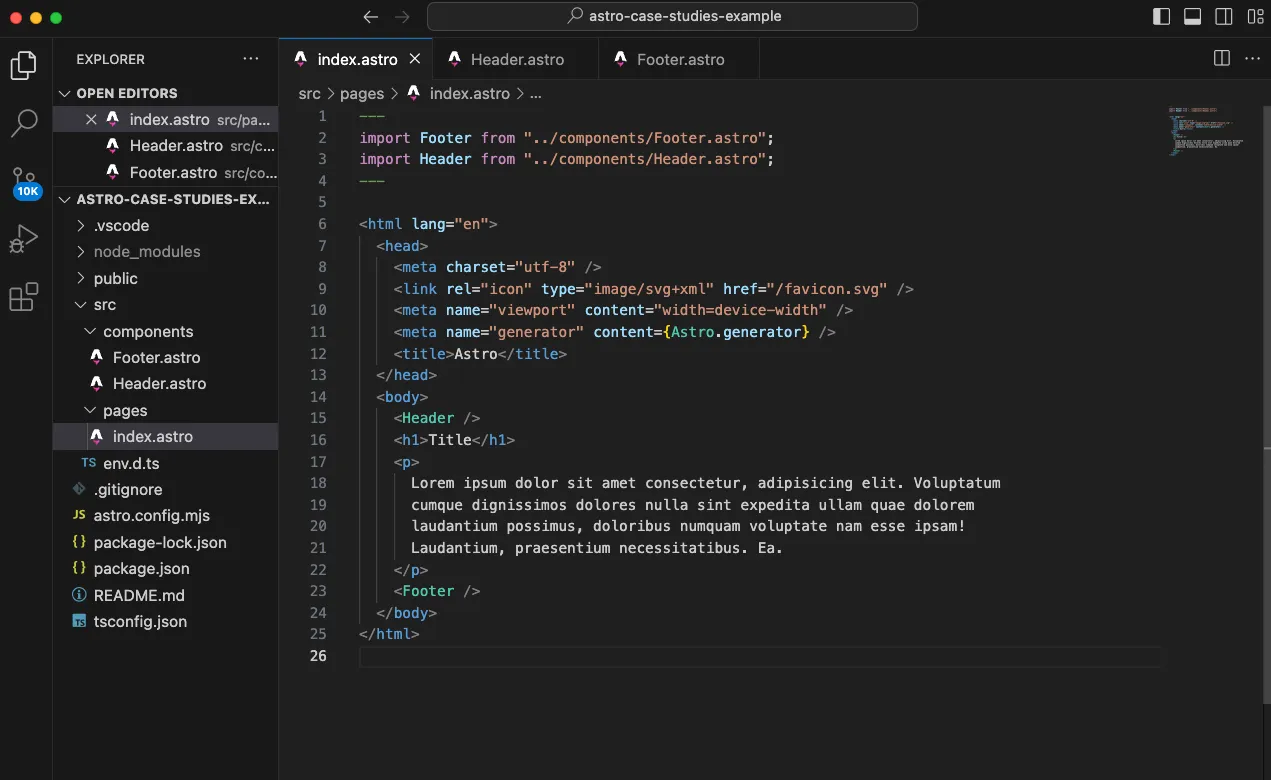Close the index.astro tab
Screen dimensions: 1271x780
415,59
